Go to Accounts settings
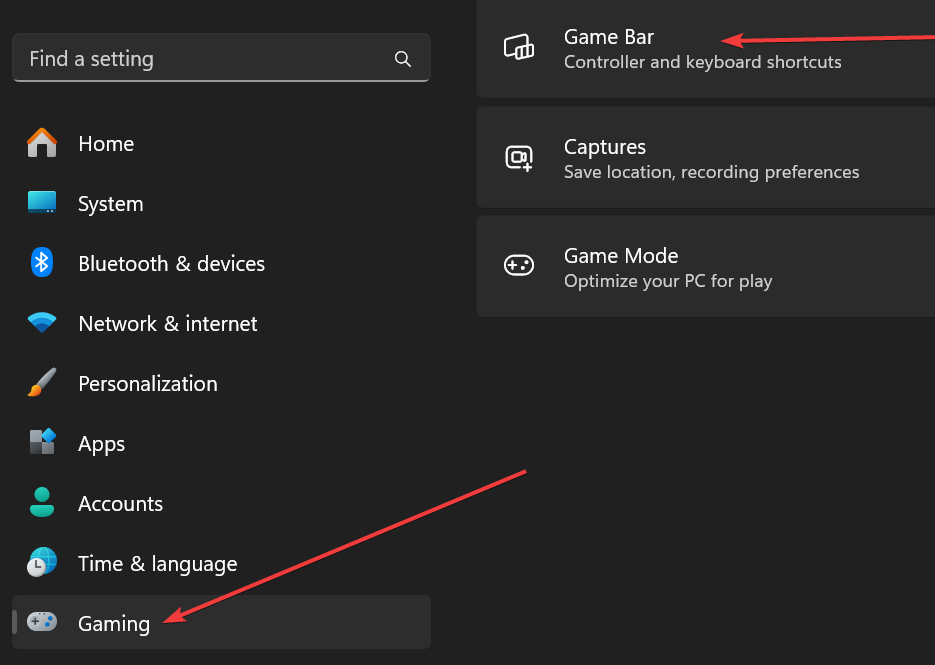Viewport: 935px width, 665px height. click(221, 504)
